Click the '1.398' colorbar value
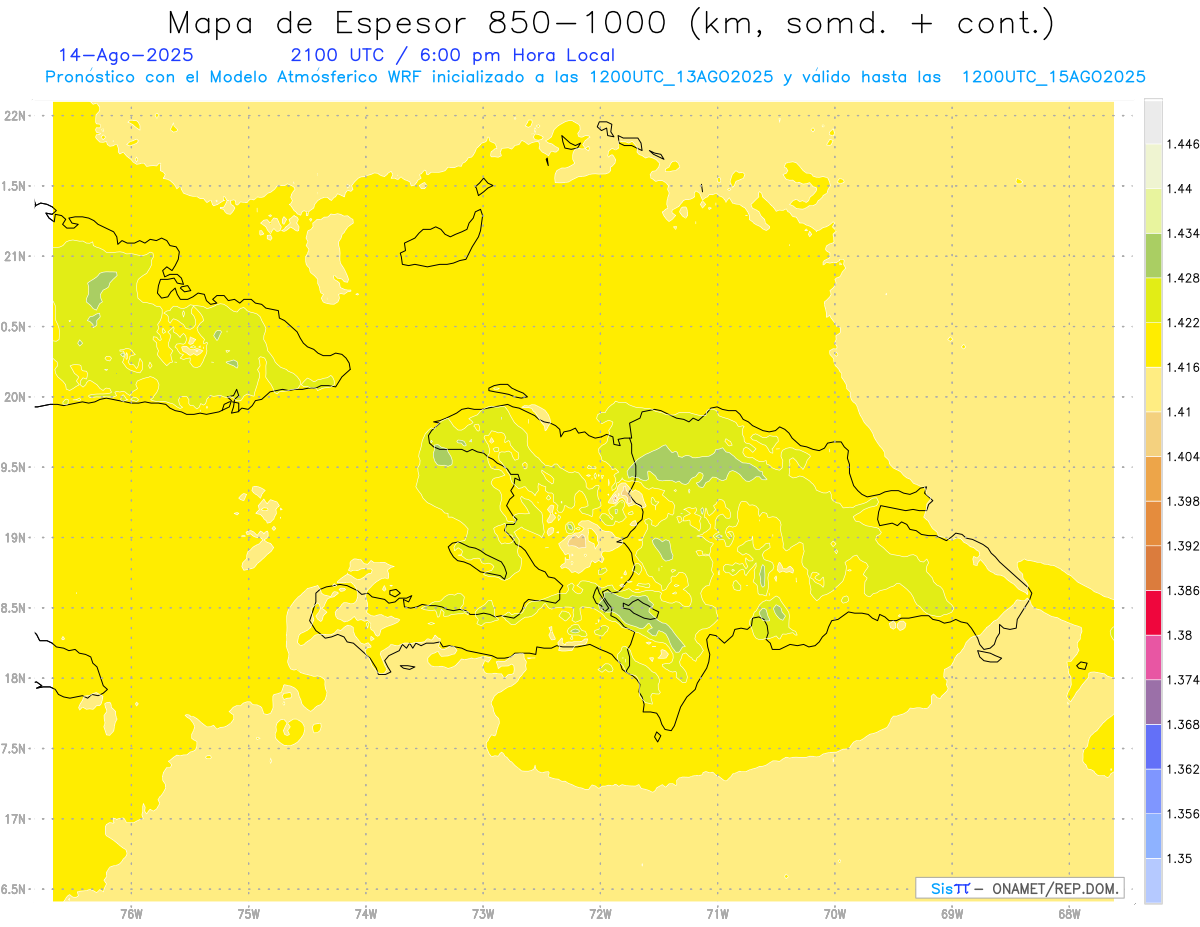Image resolution: width=1200 pixels, height=927 pixels. [1182, 501]
